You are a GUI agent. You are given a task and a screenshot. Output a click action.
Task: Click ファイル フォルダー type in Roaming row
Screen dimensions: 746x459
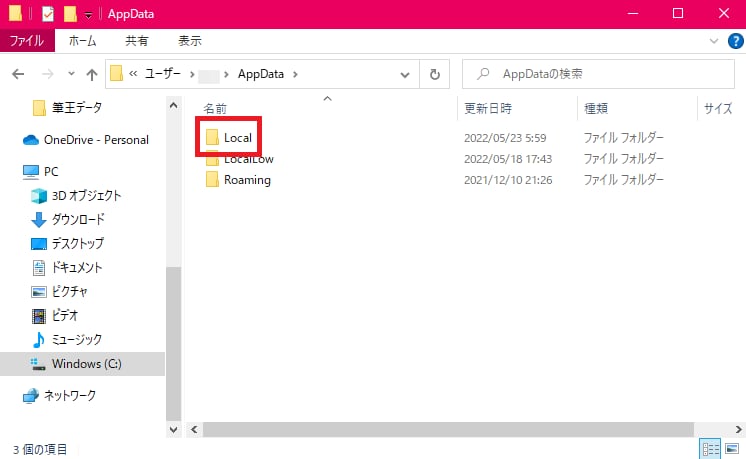pyautogui.click(x=624, y=180)
